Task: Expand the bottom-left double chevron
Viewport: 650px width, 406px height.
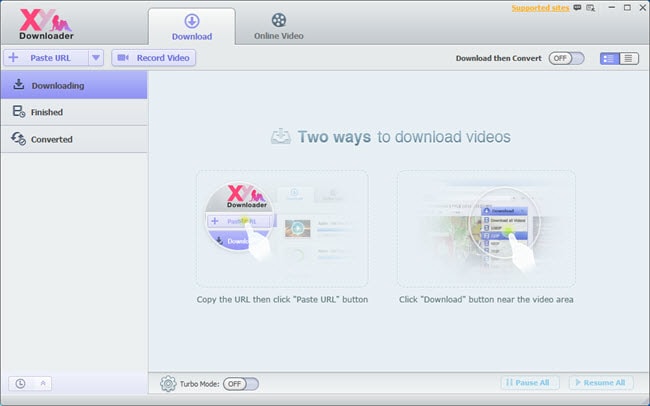Action: (43, 384)
